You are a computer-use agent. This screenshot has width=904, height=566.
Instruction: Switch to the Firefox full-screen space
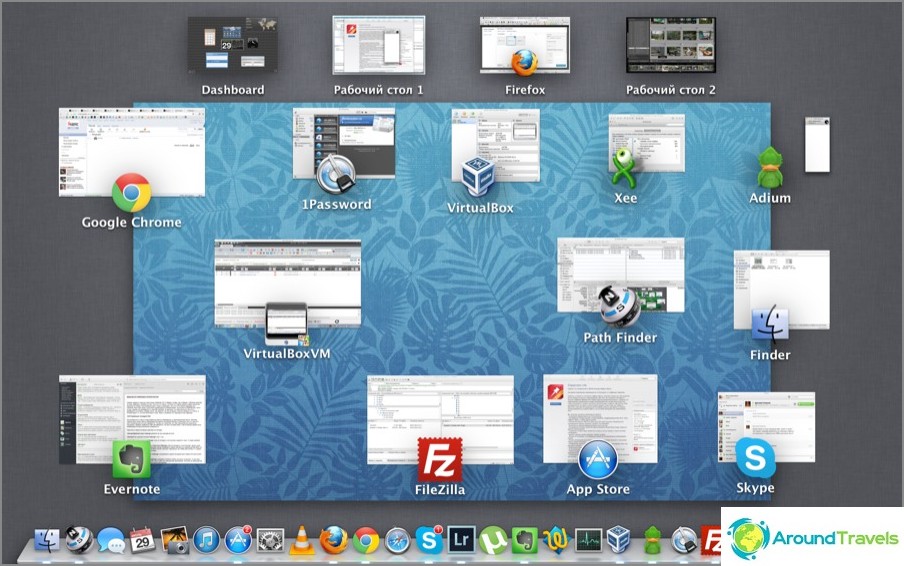pyautogui.click(x=525, y=45)
